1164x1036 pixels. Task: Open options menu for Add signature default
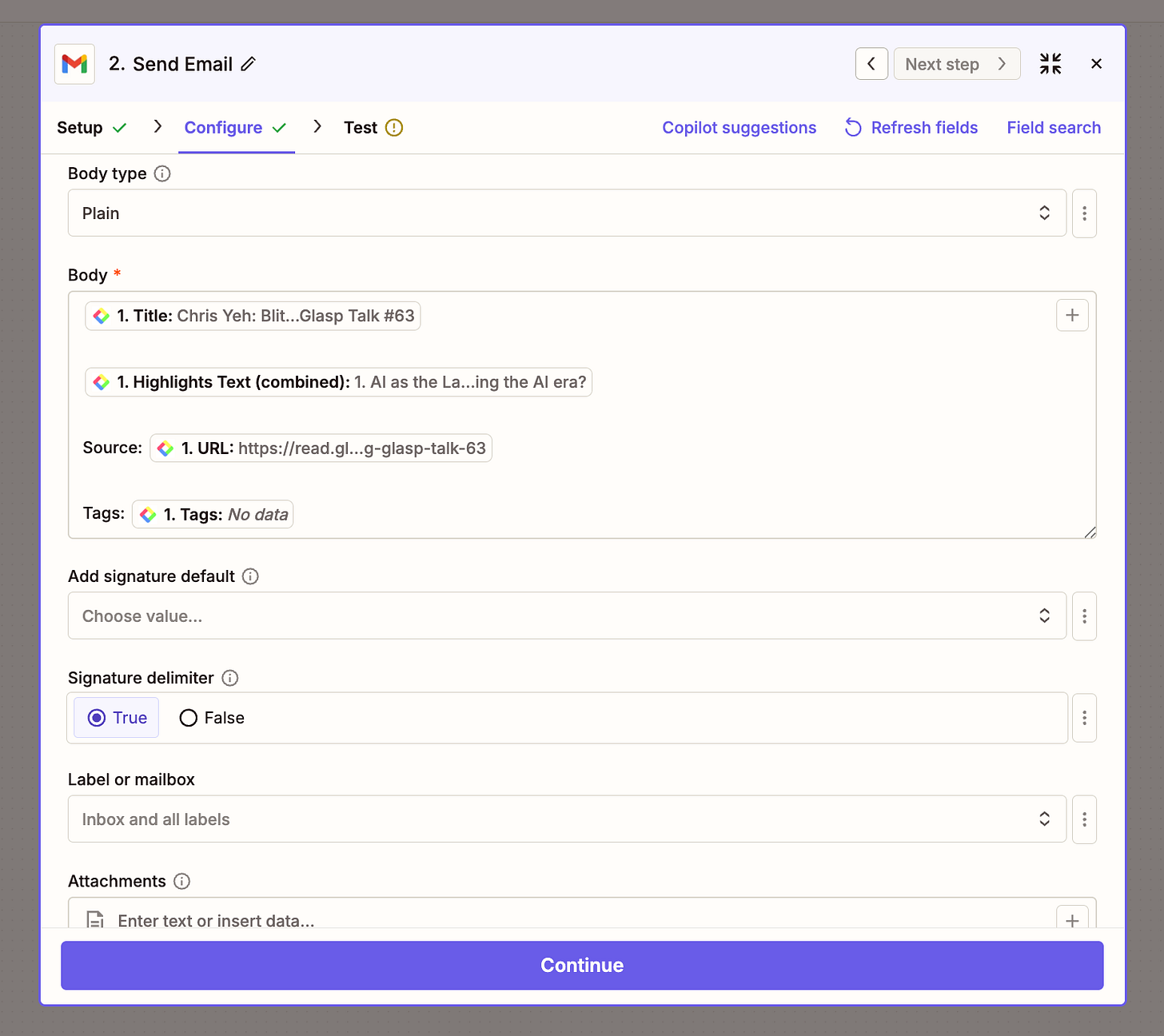(x=1084, y=616)
